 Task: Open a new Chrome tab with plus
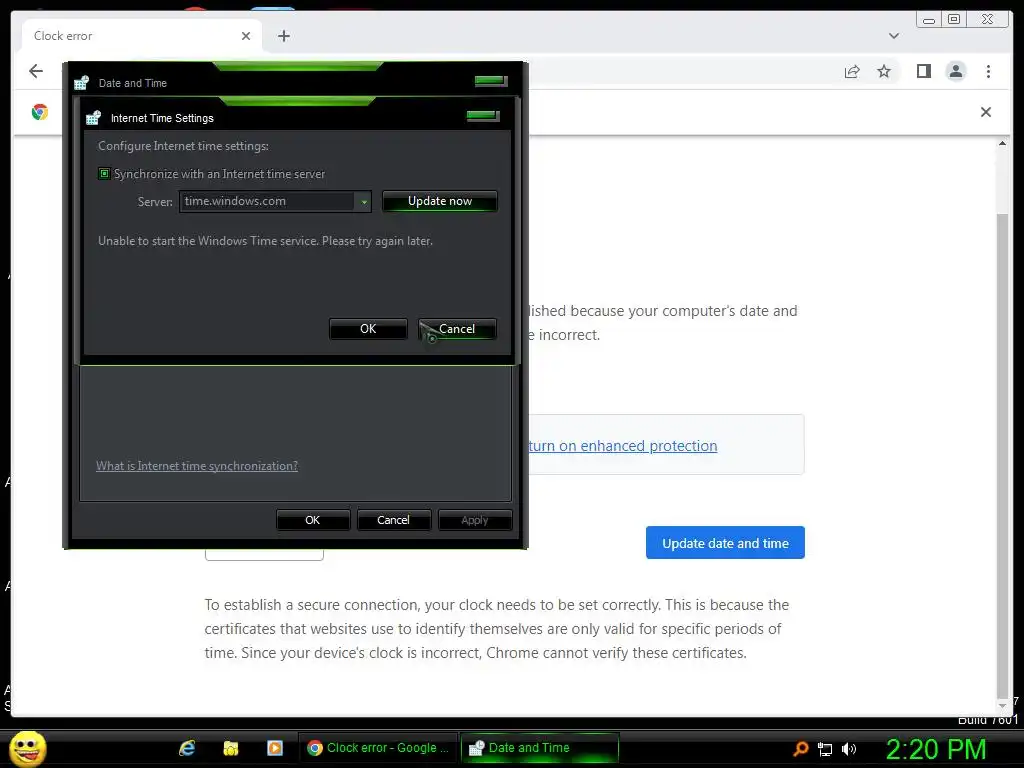click(x=283, y=36)
